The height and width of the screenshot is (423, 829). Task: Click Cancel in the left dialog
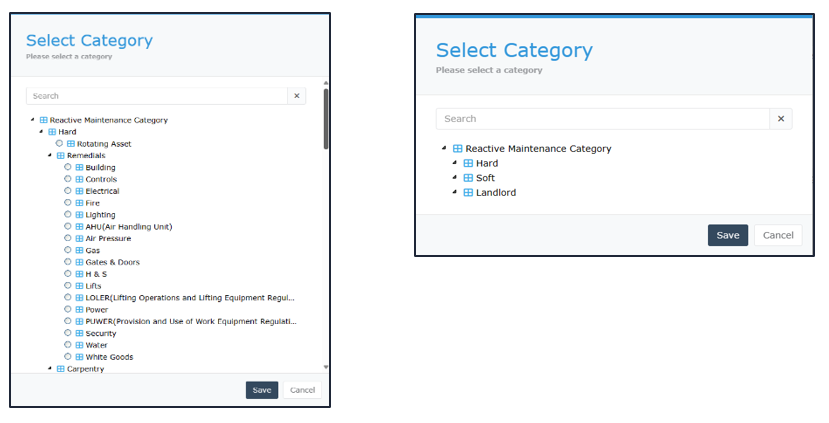click(x=302, y=390)
